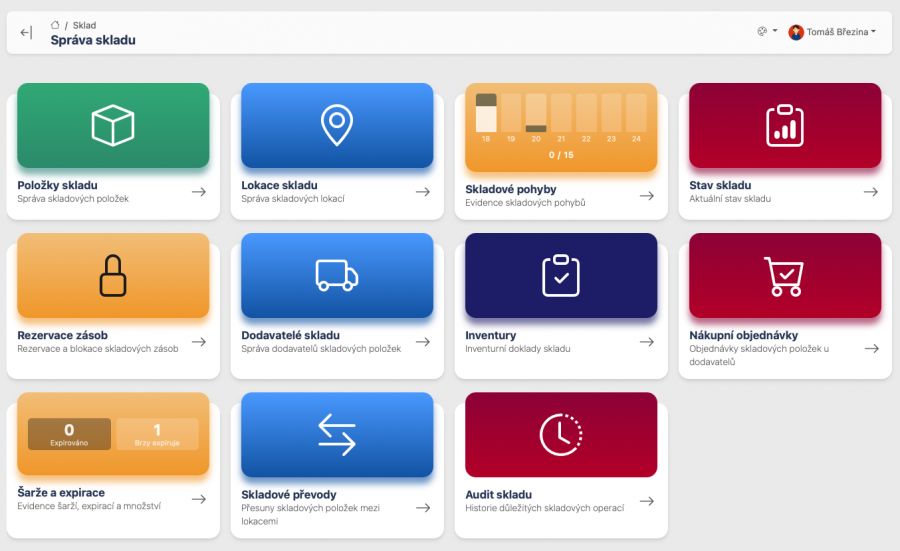Screen dimensions: 900x551
Task: Open the theme palette dropdown
Action: click(x=767, y=31)
